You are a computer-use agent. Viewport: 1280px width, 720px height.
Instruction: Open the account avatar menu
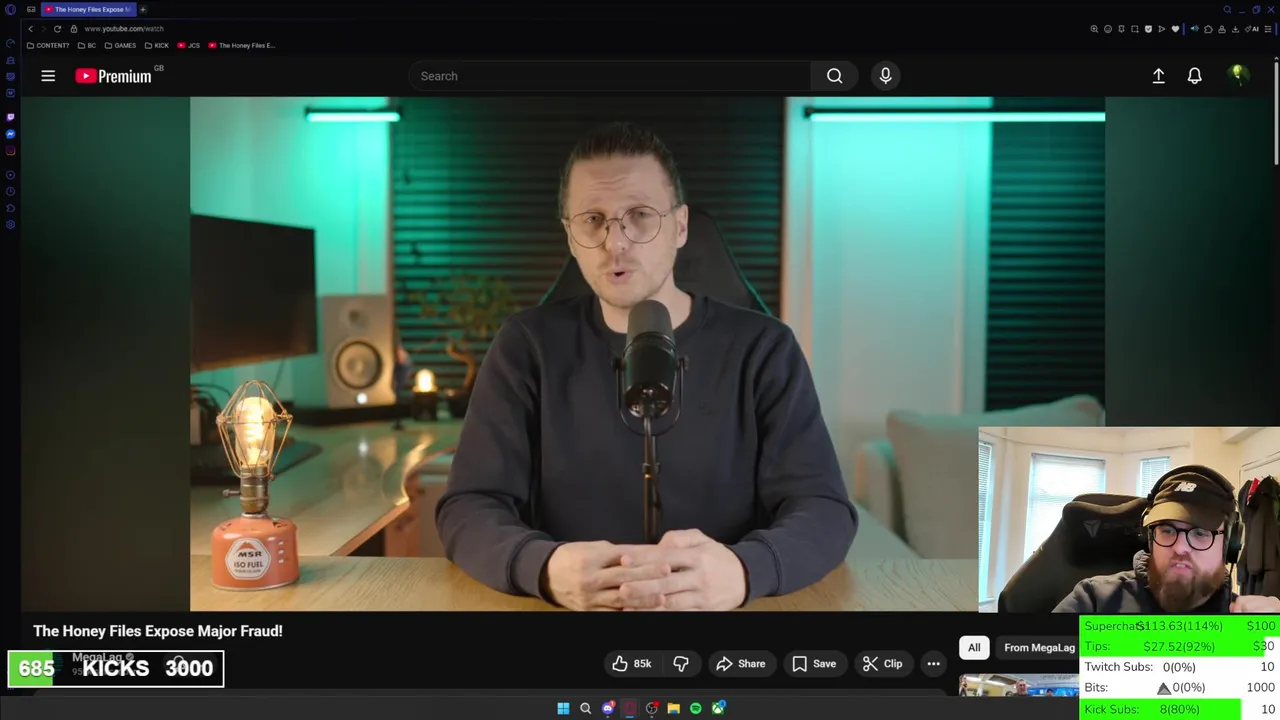pos(1238,75)
